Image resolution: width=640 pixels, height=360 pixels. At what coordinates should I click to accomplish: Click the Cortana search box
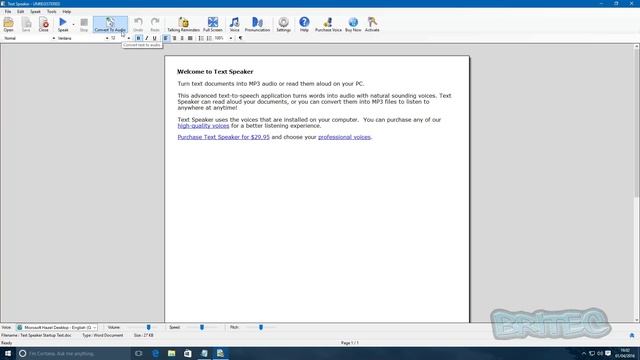(73, 353)
